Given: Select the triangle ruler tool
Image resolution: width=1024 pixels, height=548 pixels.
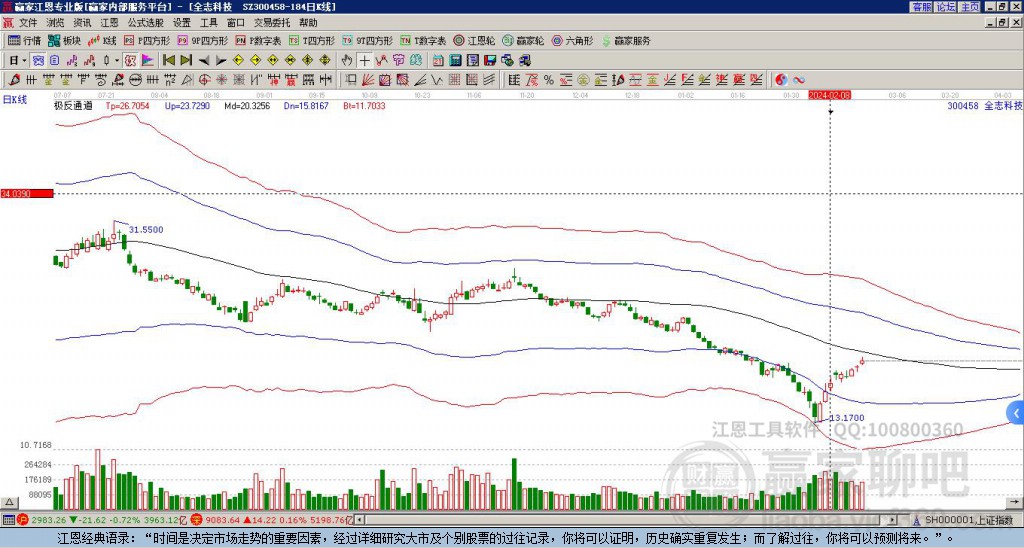Looking at the screenshot, I should click(187, 80).
